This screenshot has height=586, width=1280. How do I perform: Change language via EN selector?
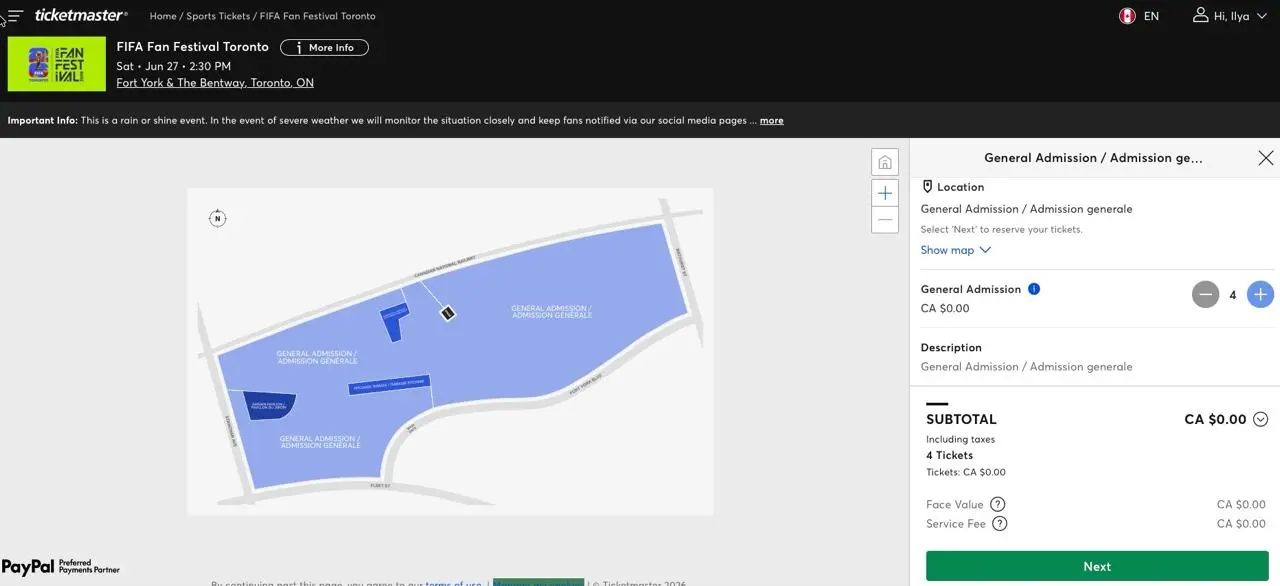coord(1151,16)
